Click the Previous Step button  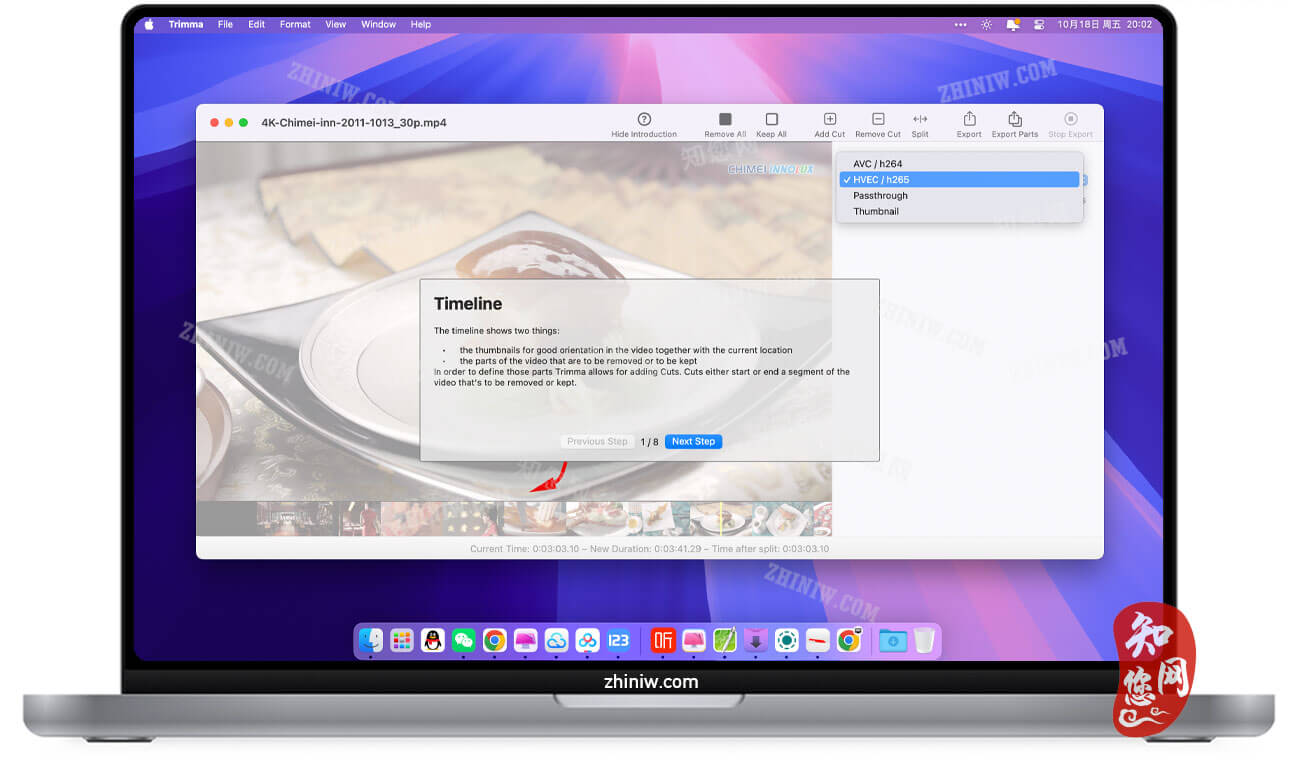pyautogui.click(x=597, y=442)
